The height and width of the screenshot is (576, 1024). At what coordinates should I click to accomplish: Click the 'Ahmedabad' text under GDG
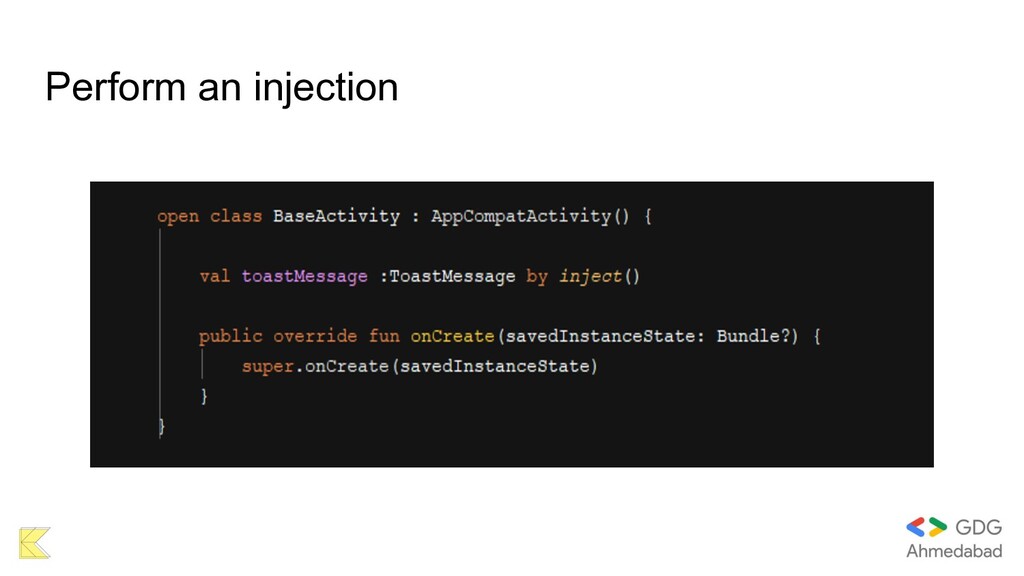pos(954,551)
